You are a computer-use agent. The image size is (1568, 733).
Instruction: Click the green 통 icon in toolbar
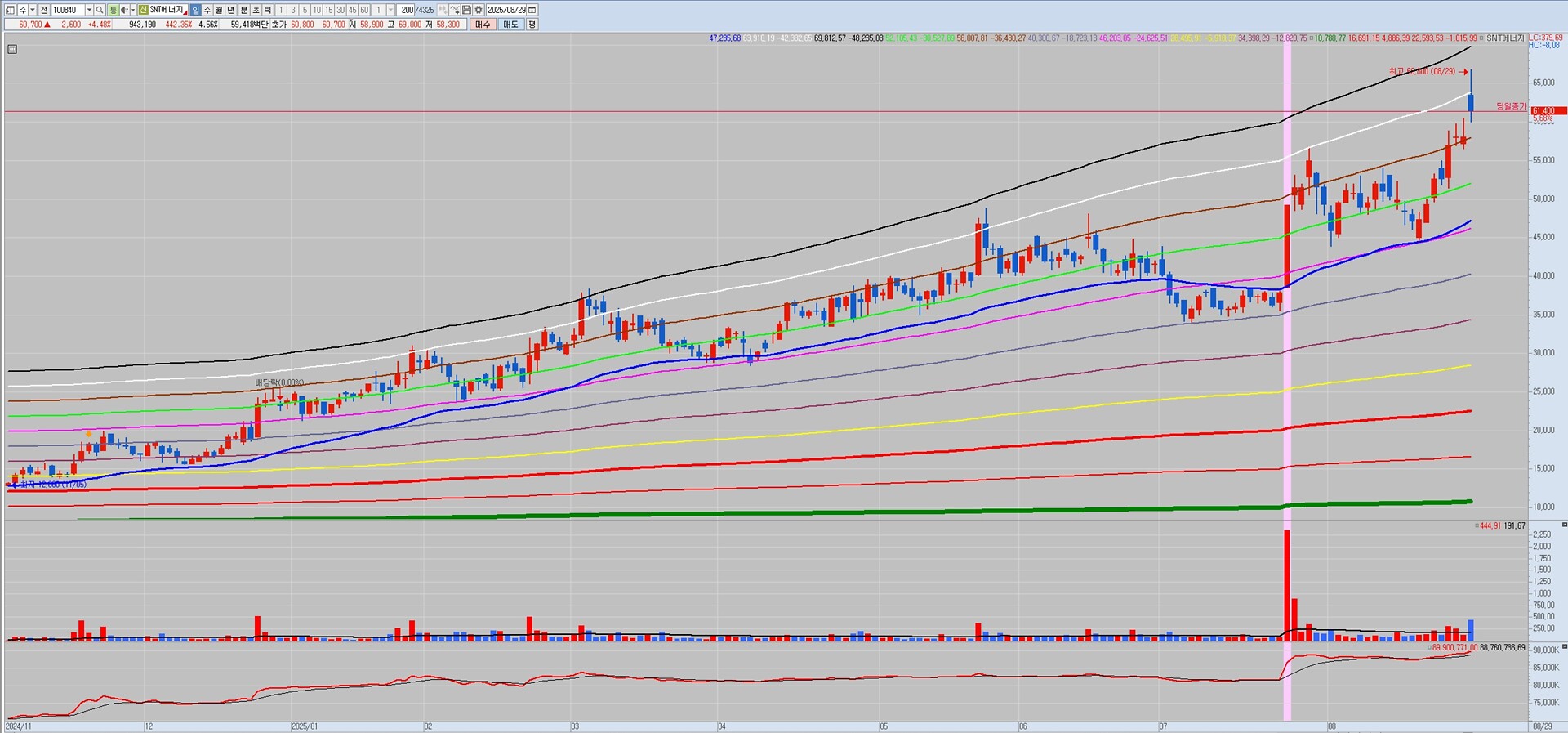coord(113,10)
